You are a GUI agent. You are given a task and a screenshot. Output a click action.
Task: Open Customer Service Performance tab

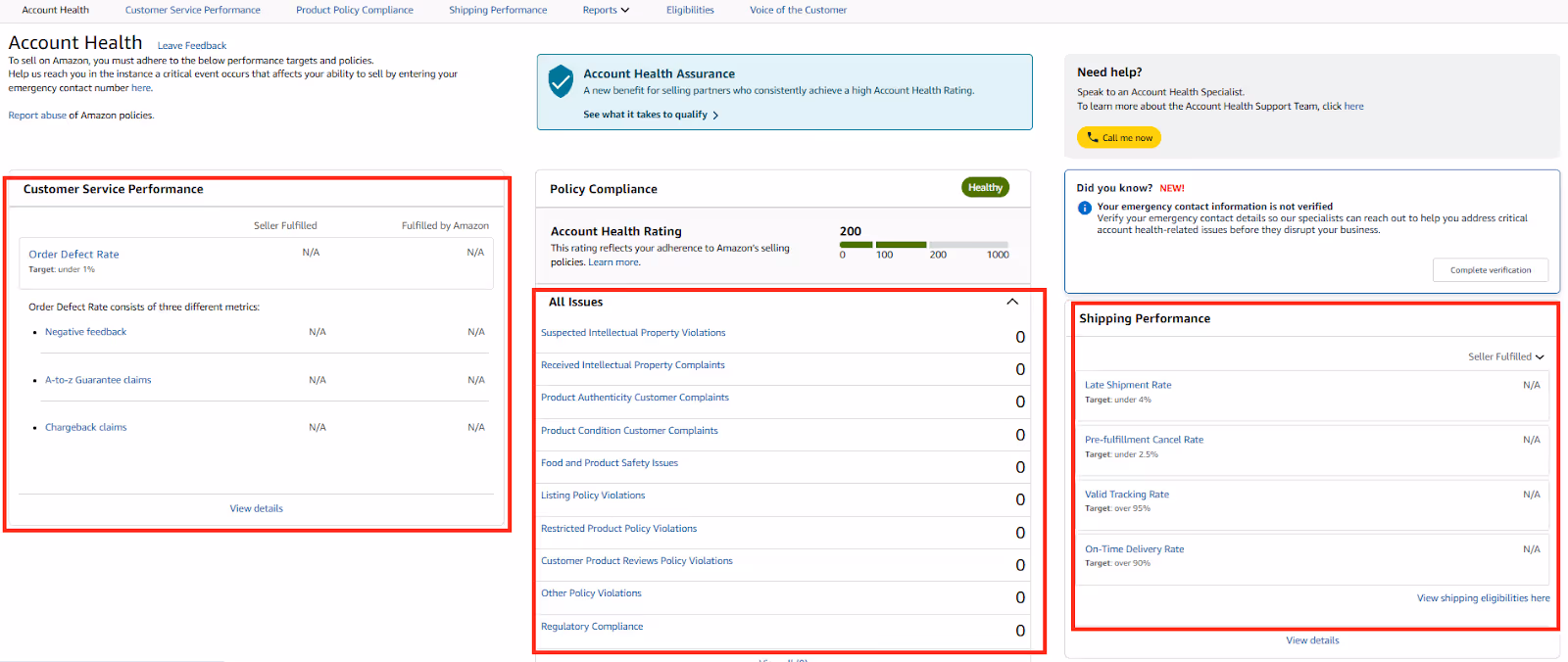[193, 10]
